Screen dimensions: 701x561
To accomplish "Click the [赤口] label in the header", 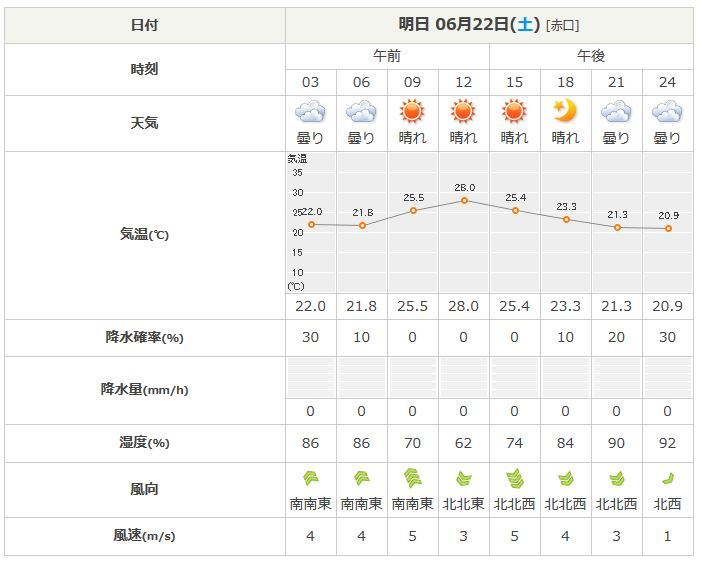I will click(562, 25).
